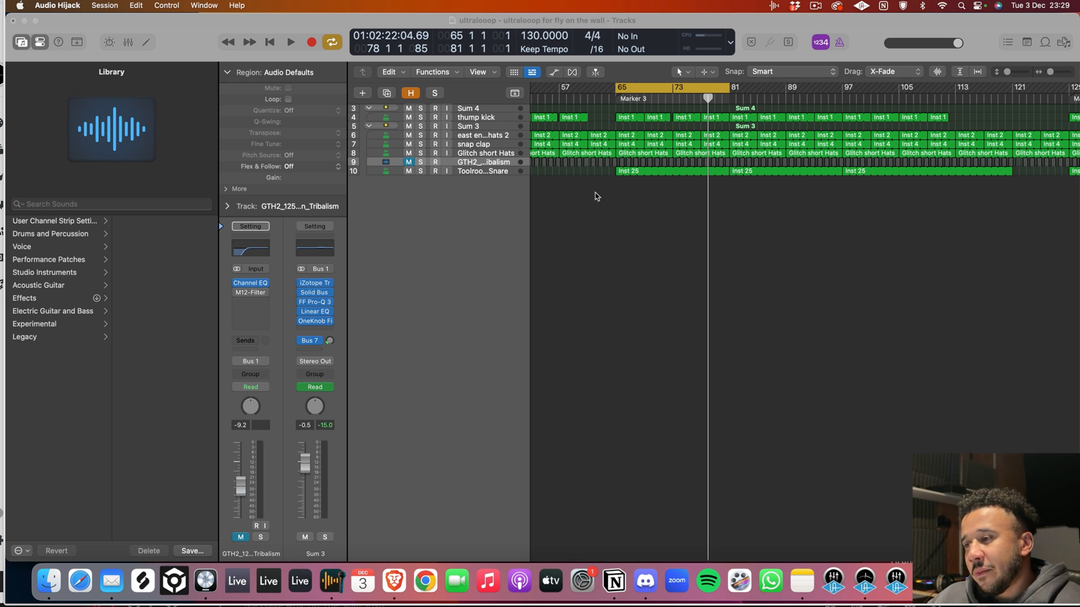
Task: Open the Loop Browser icon
Action: [1045, 42]
